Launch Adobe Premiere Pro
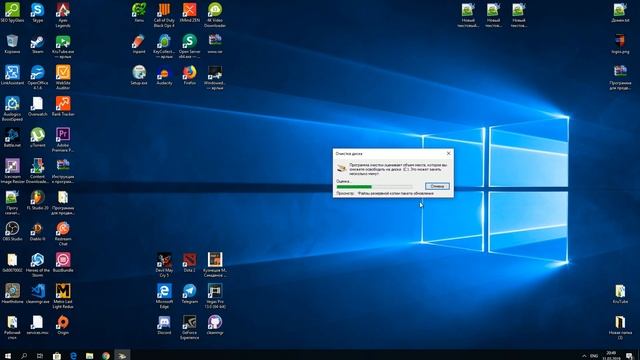Viewport: 640px width, 360px height. point(63,140)
